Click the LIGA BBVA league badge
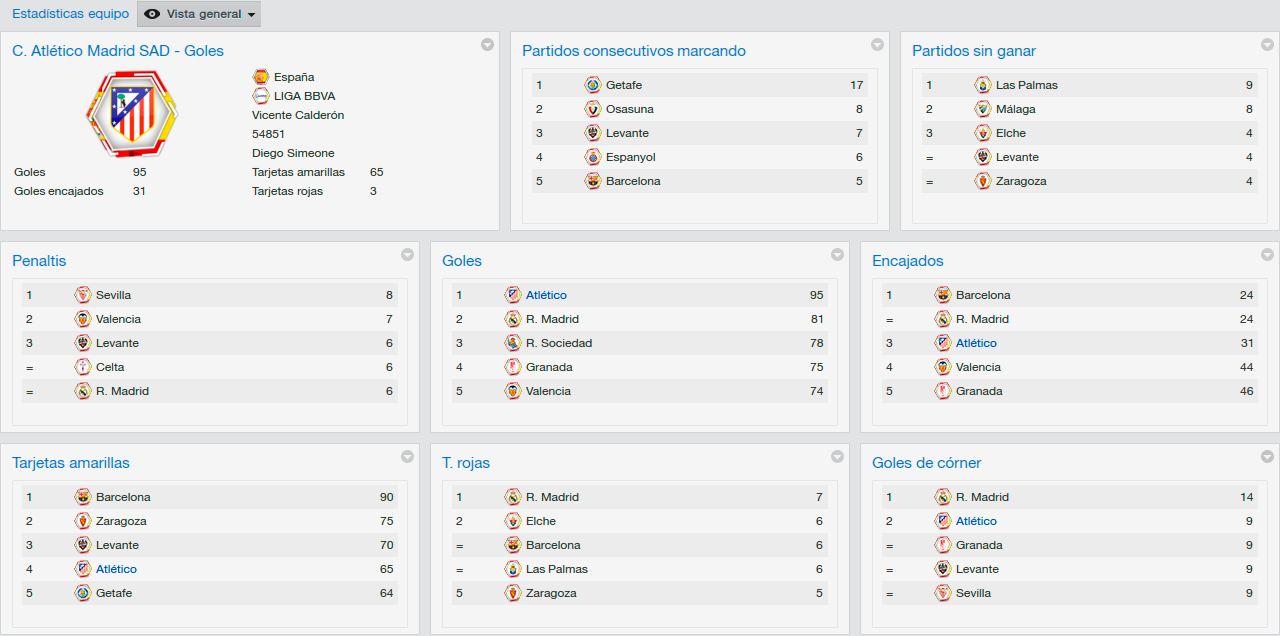 click(x=261, y=96)
